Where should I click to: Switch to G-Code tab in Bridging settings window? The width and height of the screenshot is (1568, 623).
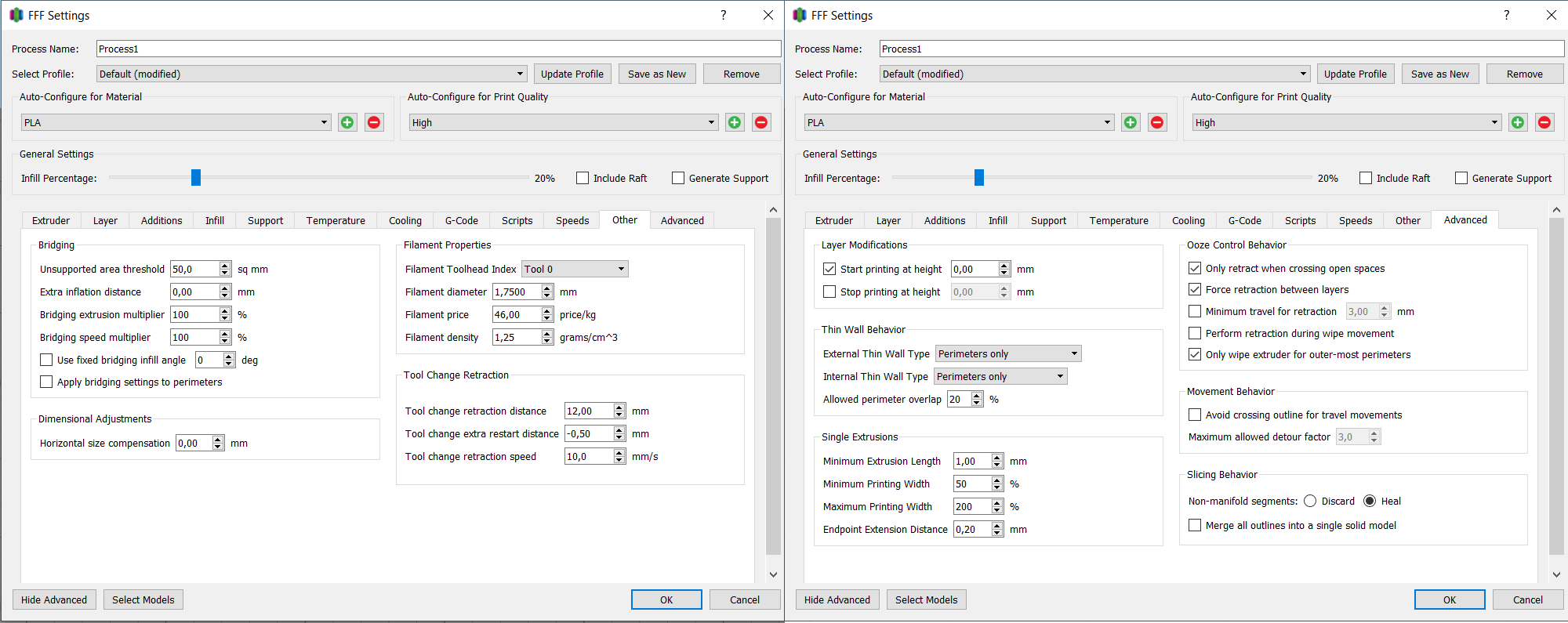pyautogui.click(x=462, y=220)
